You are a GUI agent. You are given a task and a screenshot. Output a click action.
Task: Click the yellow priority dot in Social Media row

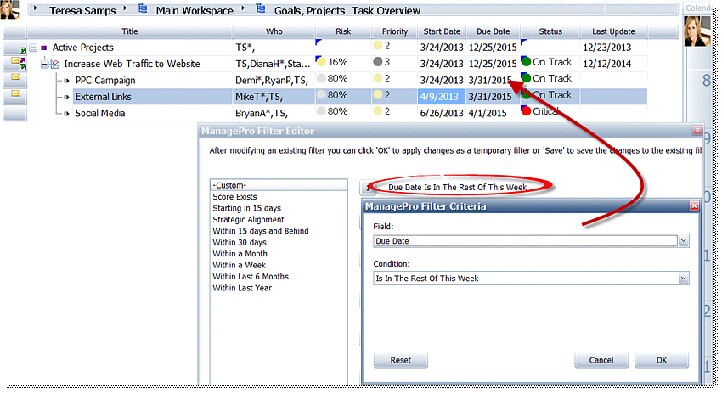click(x=378, y=111)
